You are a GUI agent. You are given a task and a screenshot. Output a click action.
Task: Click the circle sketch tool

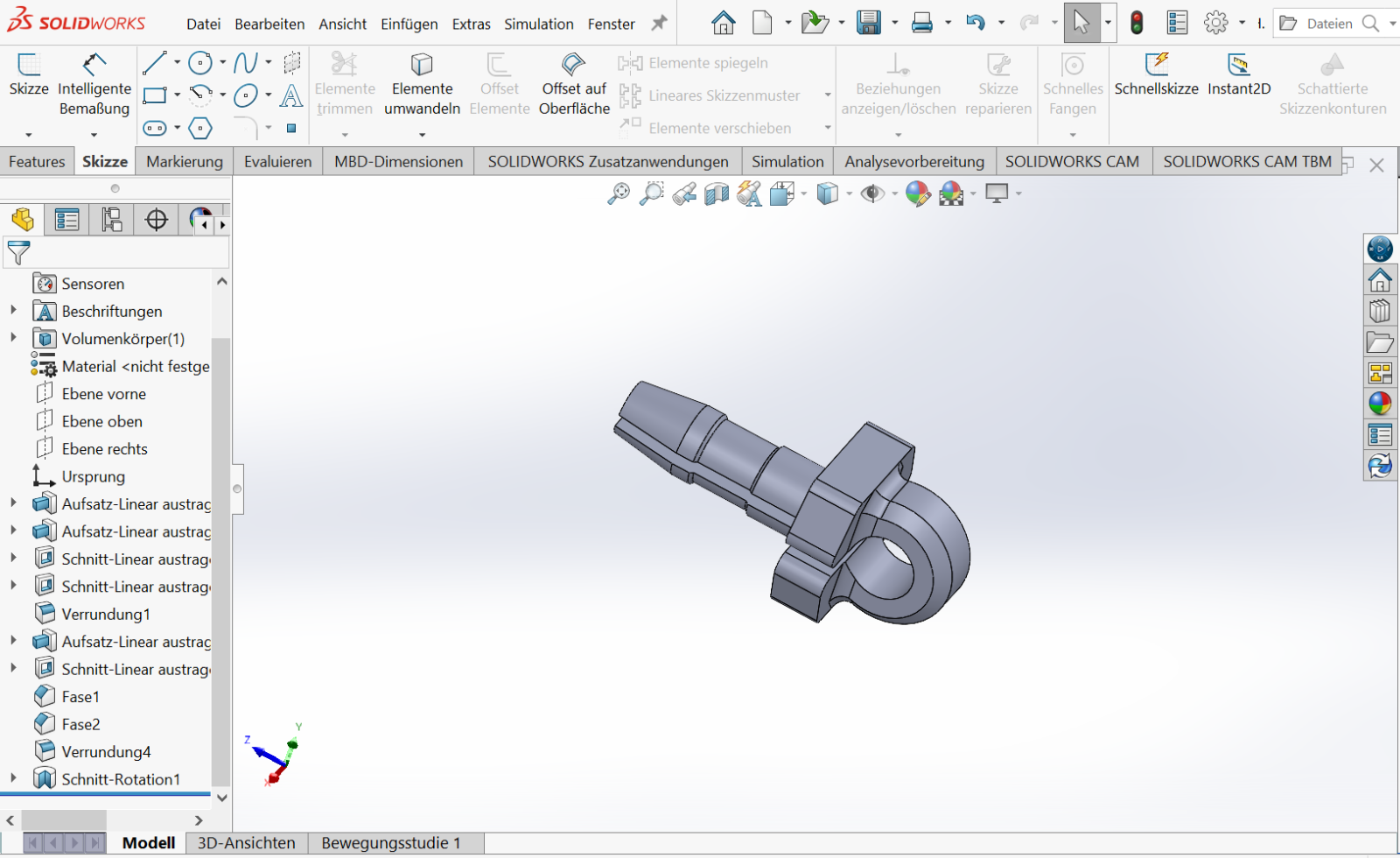pyautogui.click(x=200, y=63)
